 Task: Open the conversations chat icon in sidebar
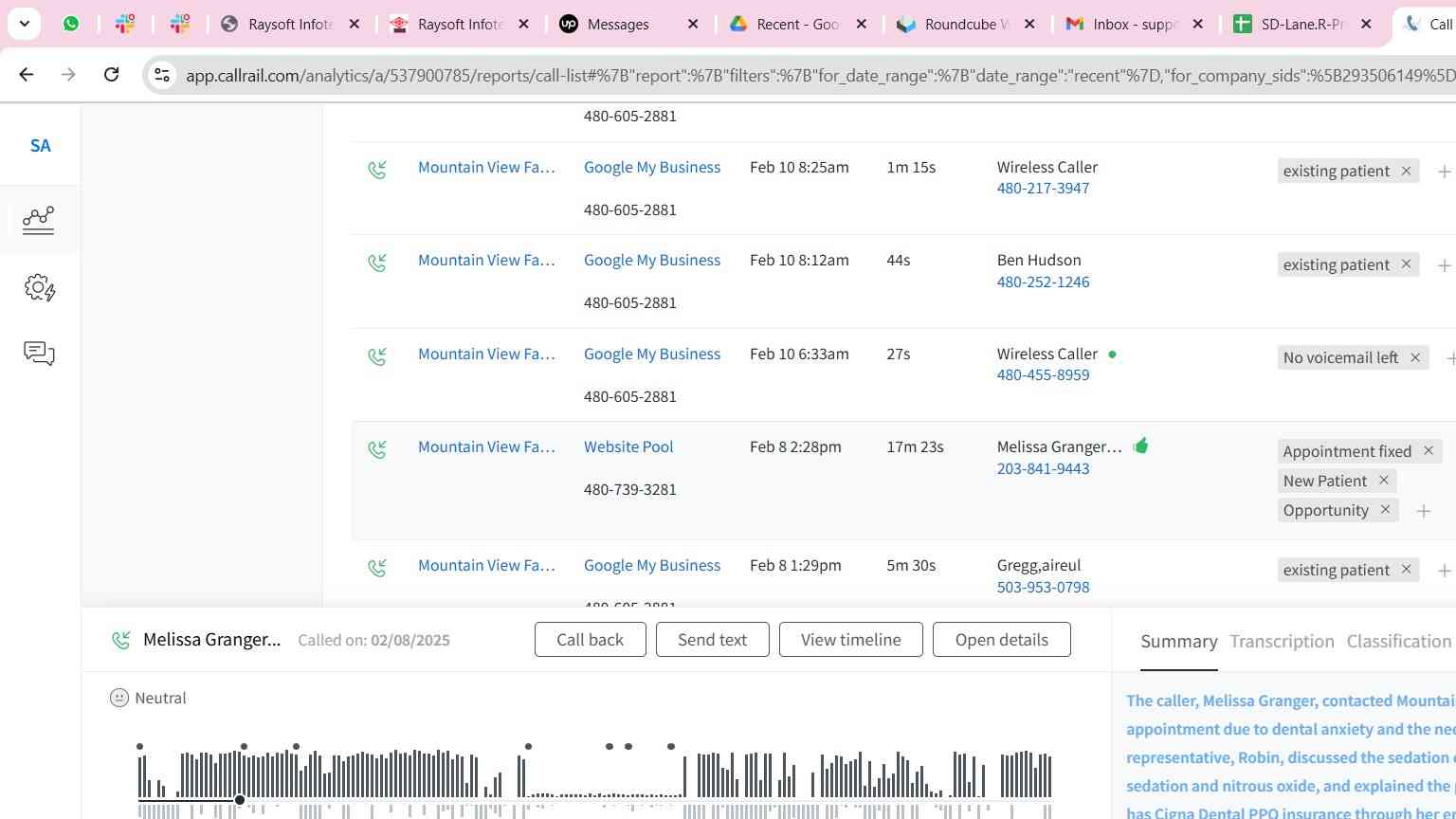point(39,354)
